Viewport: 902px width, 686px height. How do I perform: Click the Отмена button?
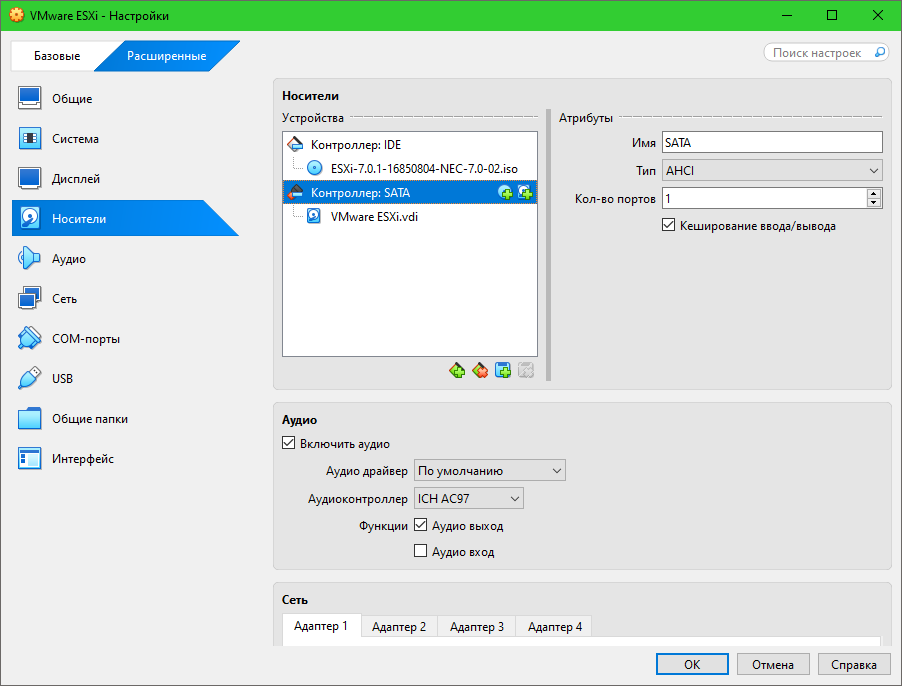pyautogui.click(x=773, y=664)
